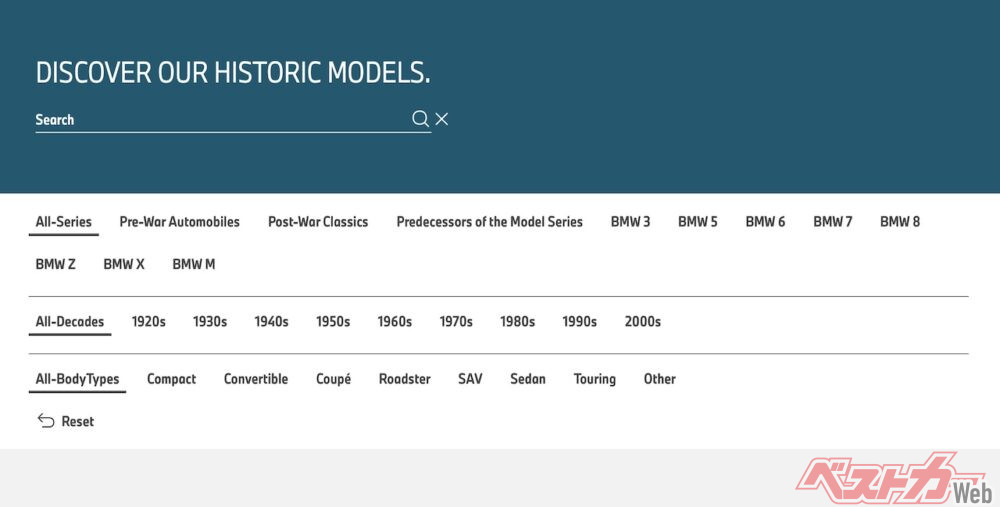The height and width of the screenshot is (507, 1000).
Task: Click the Bestcar Web logo watermark
Action: click(890, 479)
